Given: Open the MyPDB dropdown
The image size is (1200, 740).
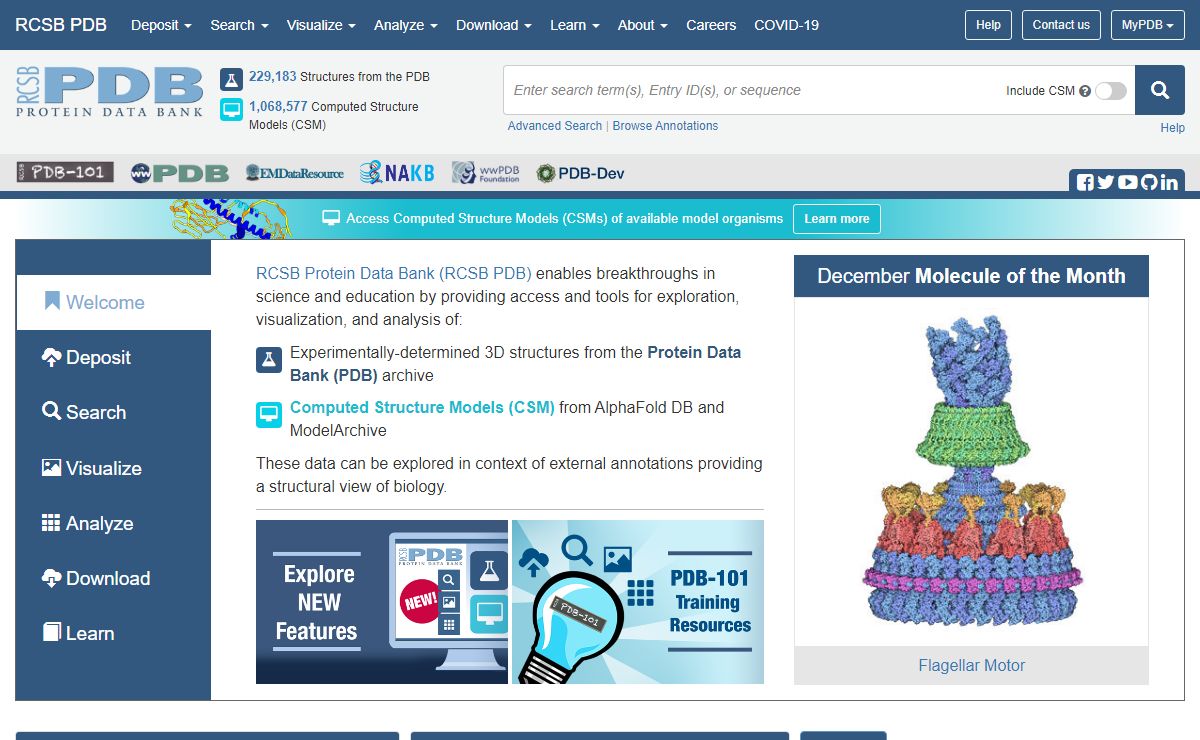Looking at the screenshot, I should click(1148, 25).
